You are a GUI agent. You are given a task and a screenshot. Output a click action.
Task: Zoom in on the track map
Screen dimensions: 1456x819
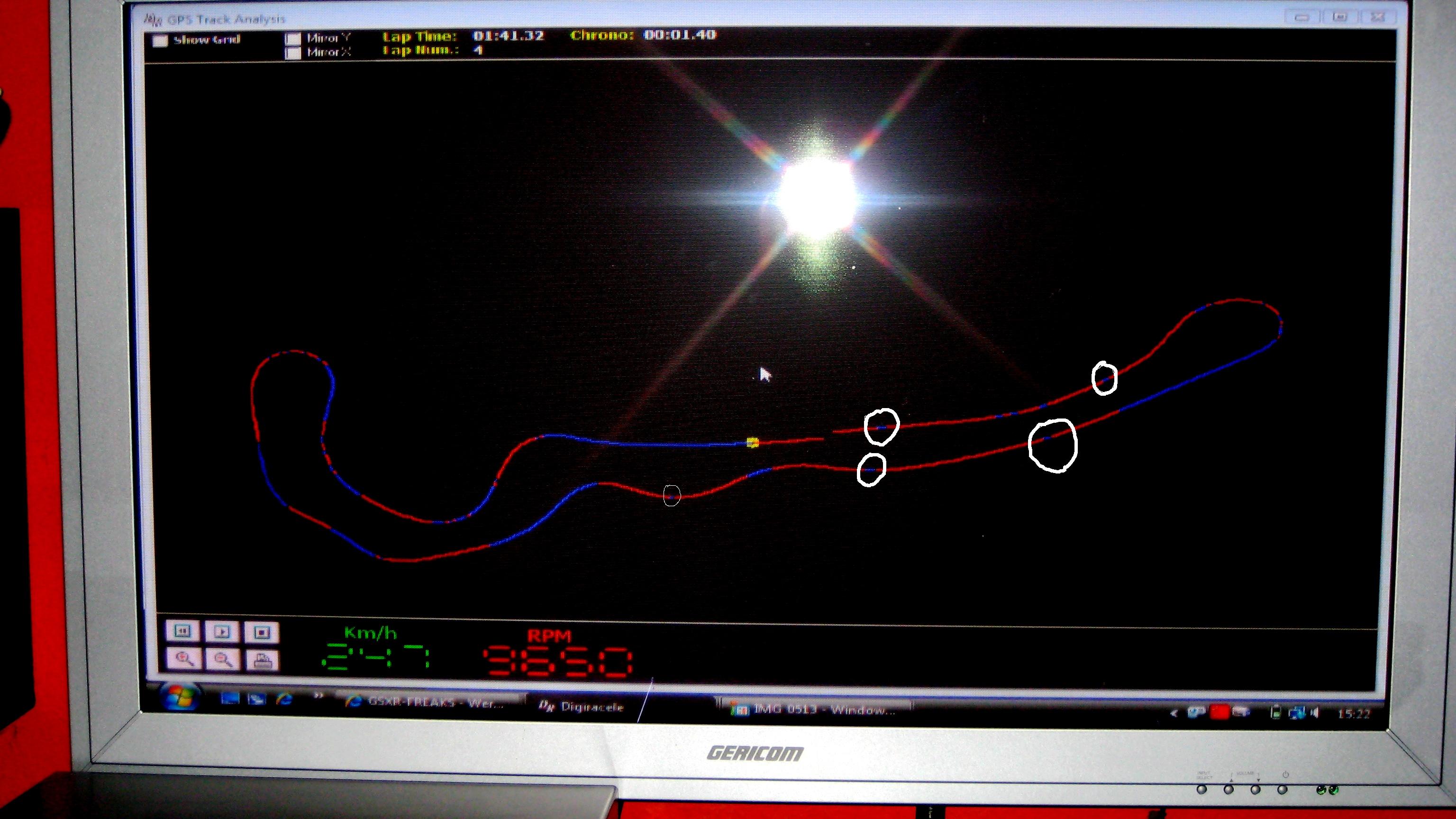[x=185, y=658]
